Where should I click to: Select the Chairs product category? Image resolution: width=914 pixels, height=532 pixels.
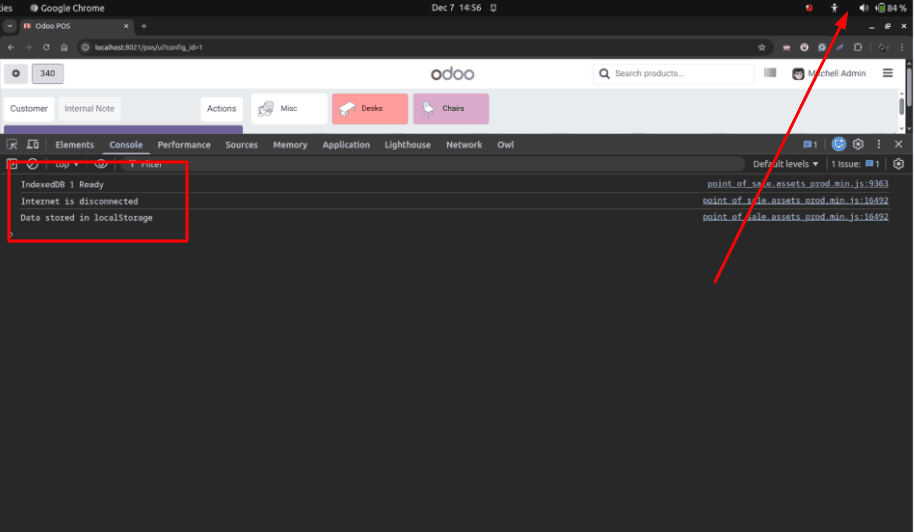click(451, 108)
